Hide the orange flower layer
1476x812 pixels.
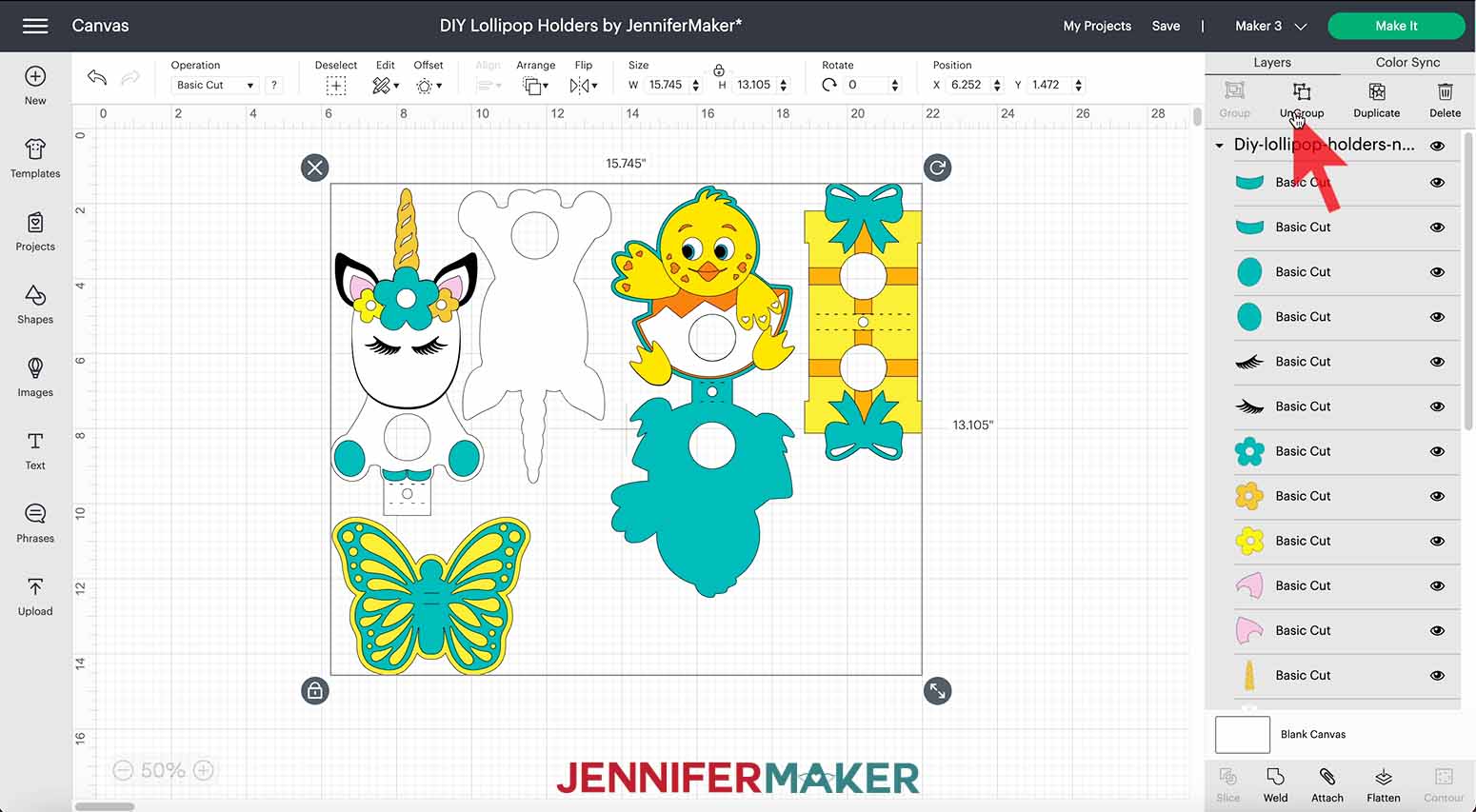click(x=1437, y=496)
